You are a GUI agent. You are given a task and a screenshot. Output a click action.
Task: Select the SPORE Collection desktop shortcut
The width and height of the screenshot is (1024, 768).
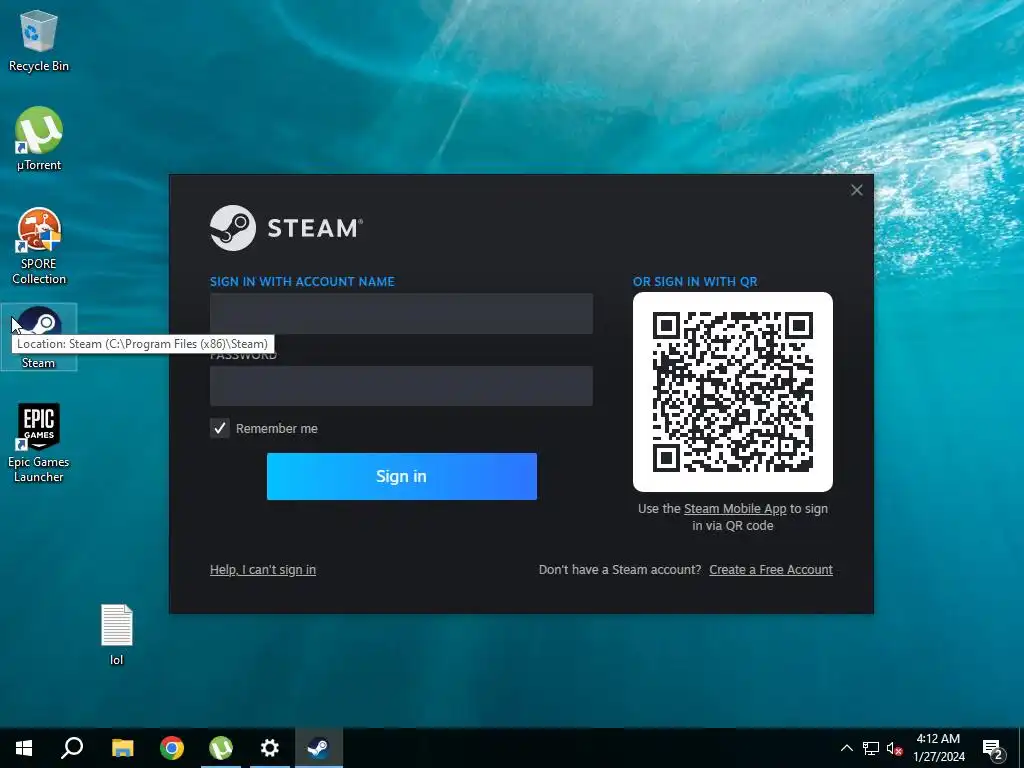click(x=39, y=246)
